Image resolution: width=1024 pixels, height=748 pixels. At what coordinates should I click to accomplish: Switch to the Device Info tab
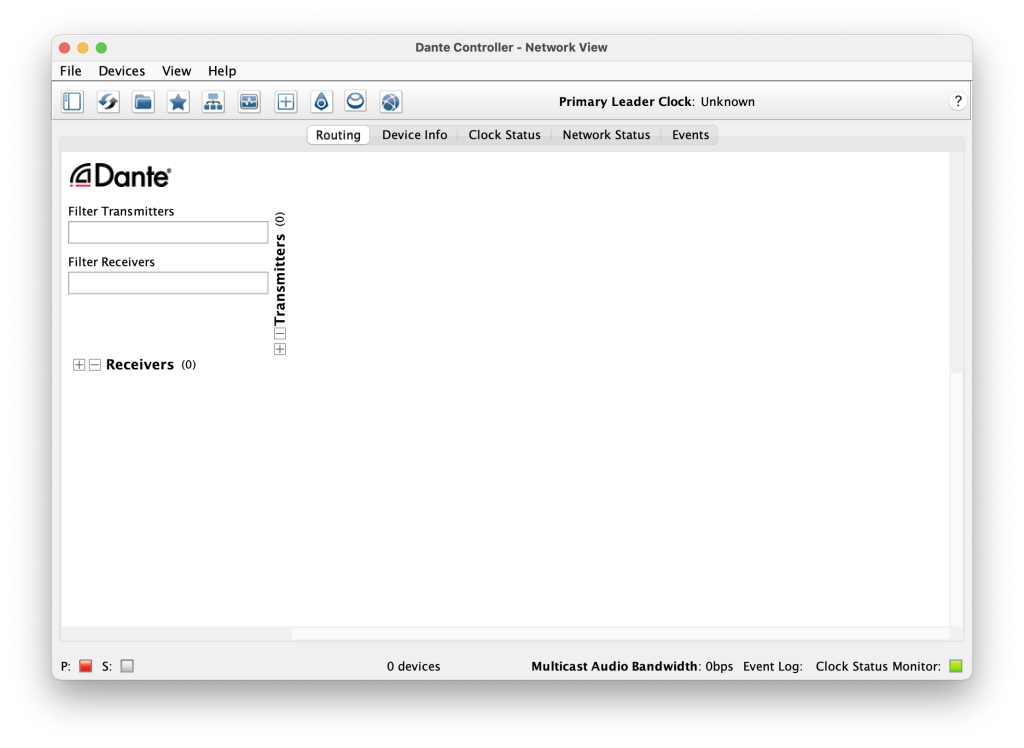(x=415, y=135)
